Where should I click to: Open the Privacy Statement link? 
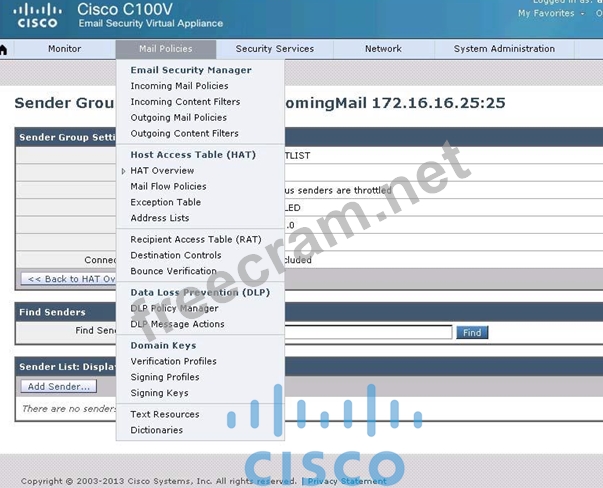[346, 481]
